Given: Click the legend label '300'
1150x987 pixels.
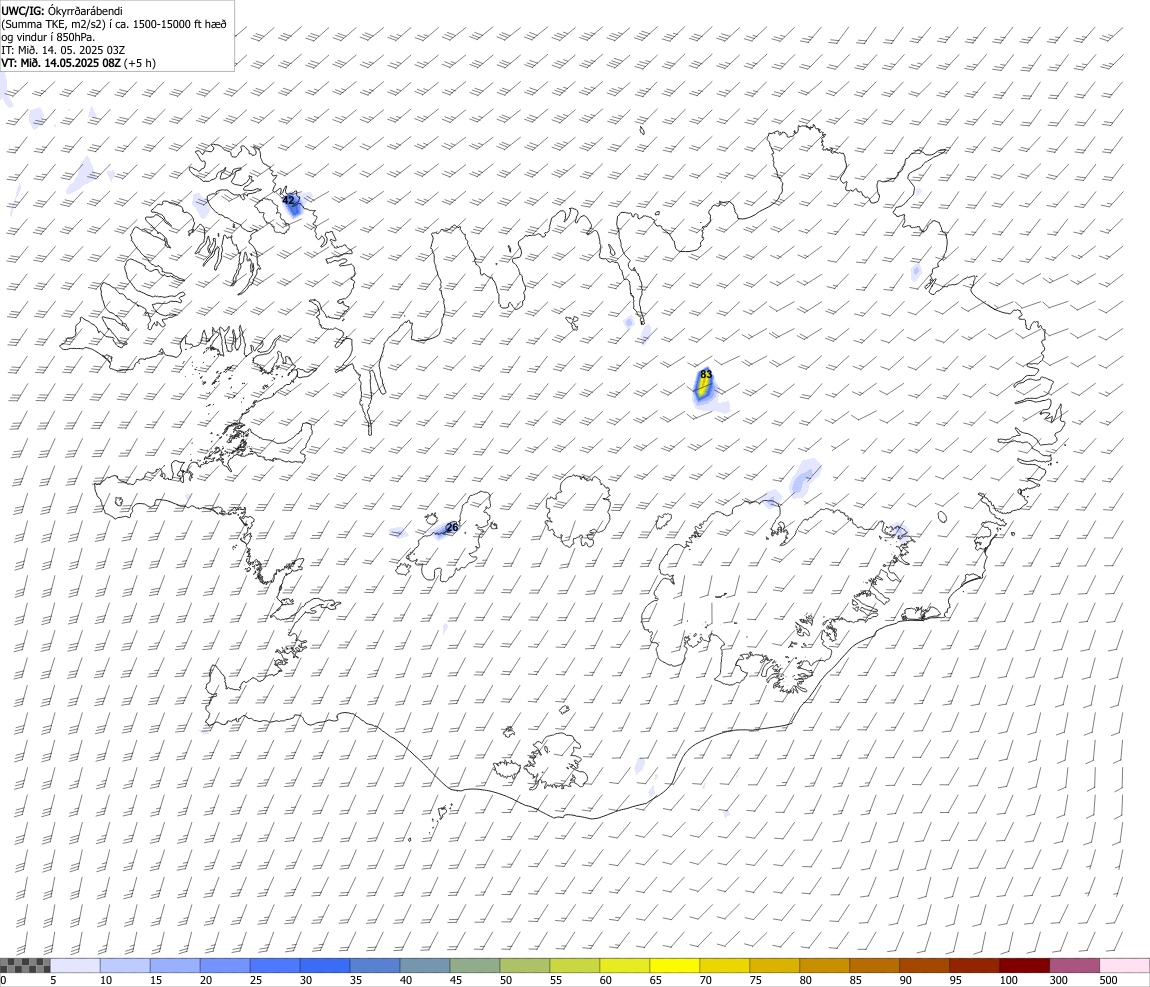Looking at the screenshot, I should (1058, 980).
